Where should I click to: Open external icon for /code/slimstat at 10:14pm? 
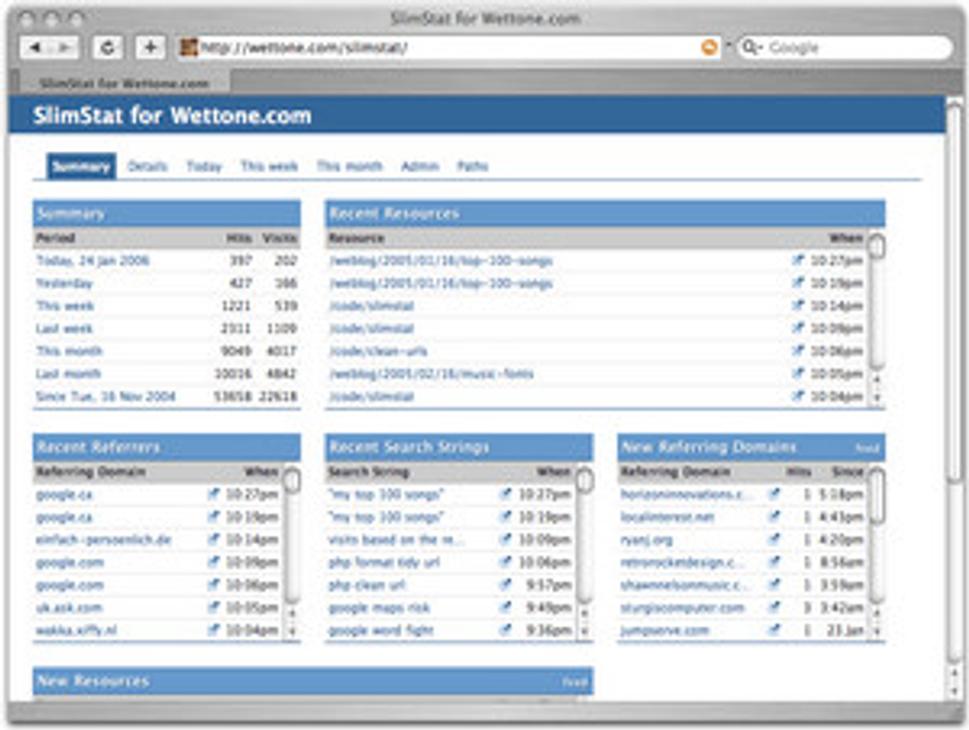pyautogui.click(x=798, y=305)
